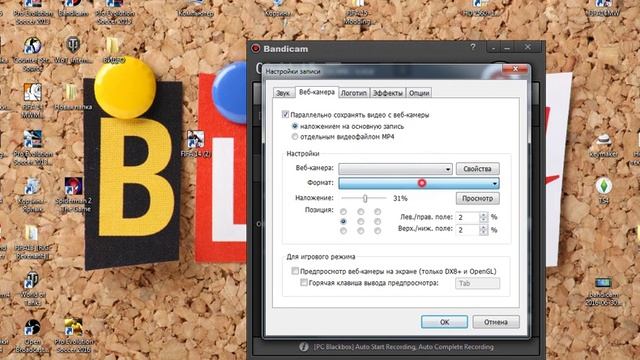Select bottom-right webcam position radio
The width and height of the screenshot is (640, 360).
[378, 231]
